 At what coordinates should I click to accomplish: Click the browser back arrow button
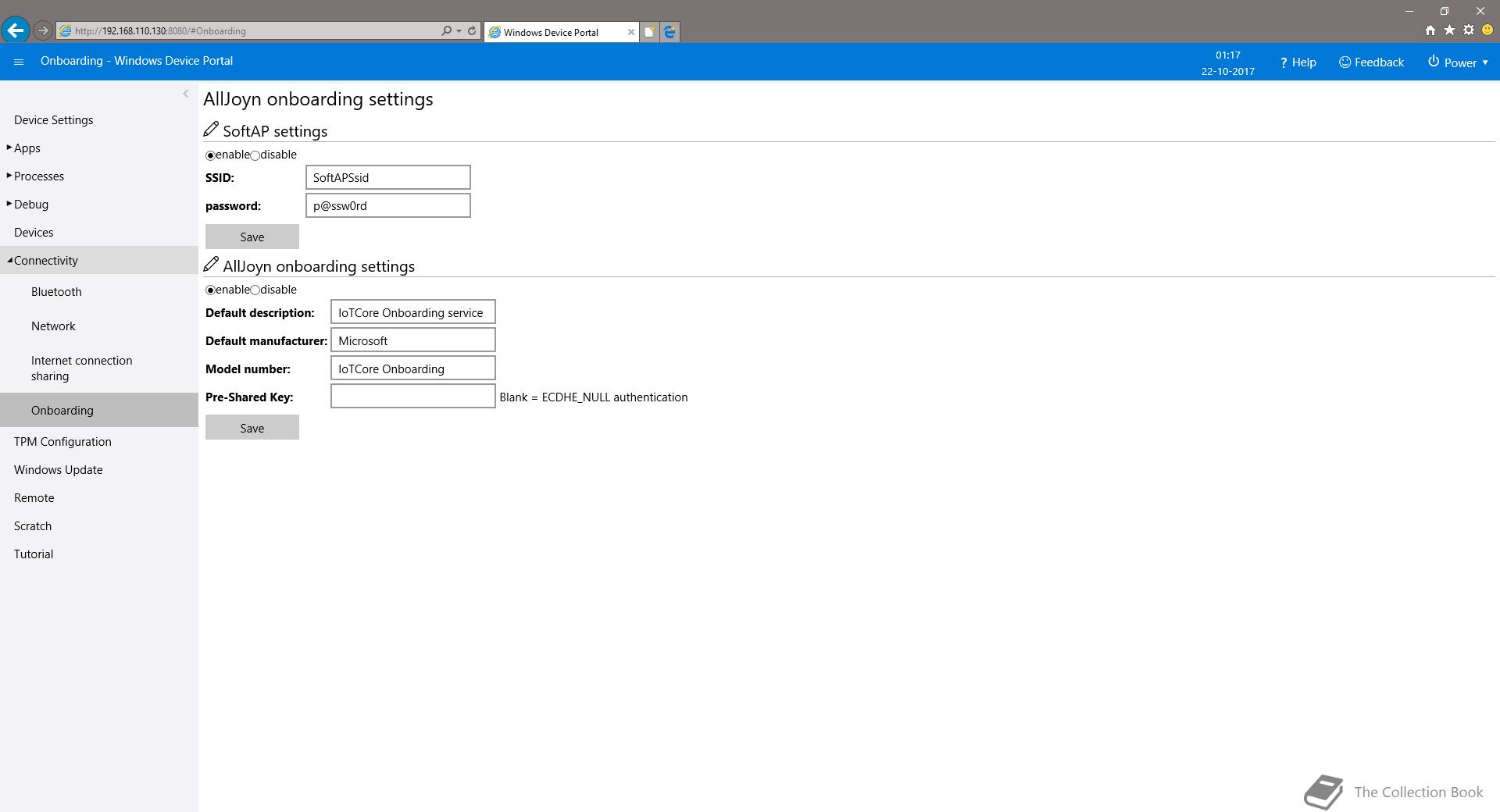pyautogui.click(x=16, y=30)
